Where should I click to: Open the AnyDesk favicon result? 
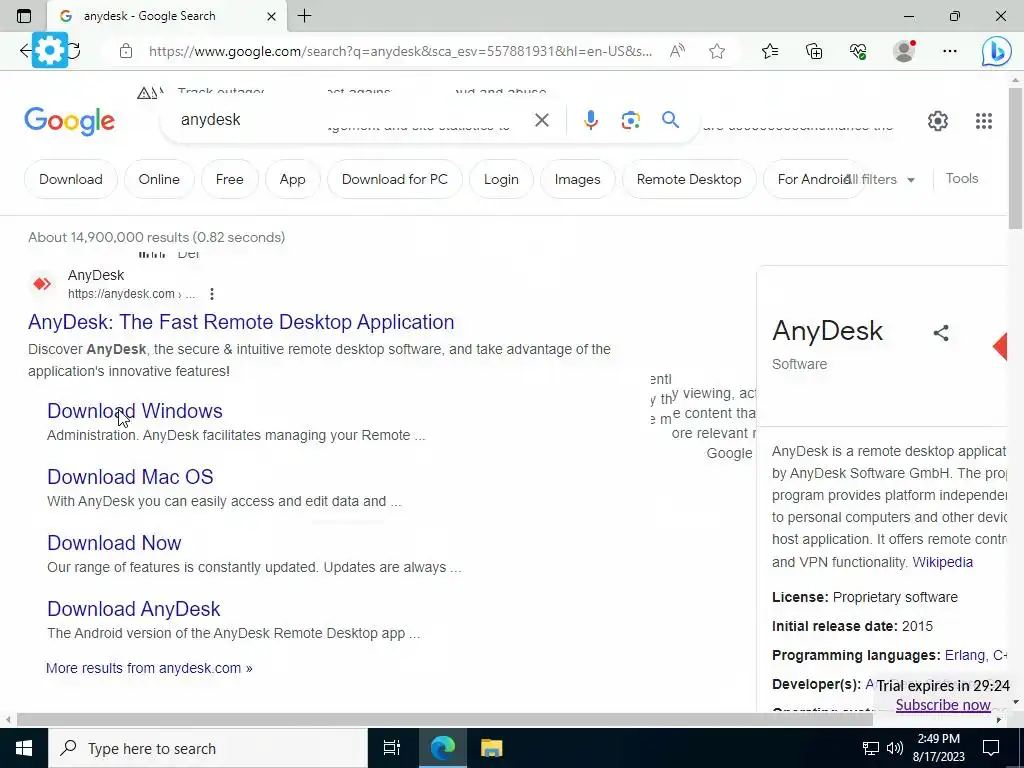click(x=42, y=283)
